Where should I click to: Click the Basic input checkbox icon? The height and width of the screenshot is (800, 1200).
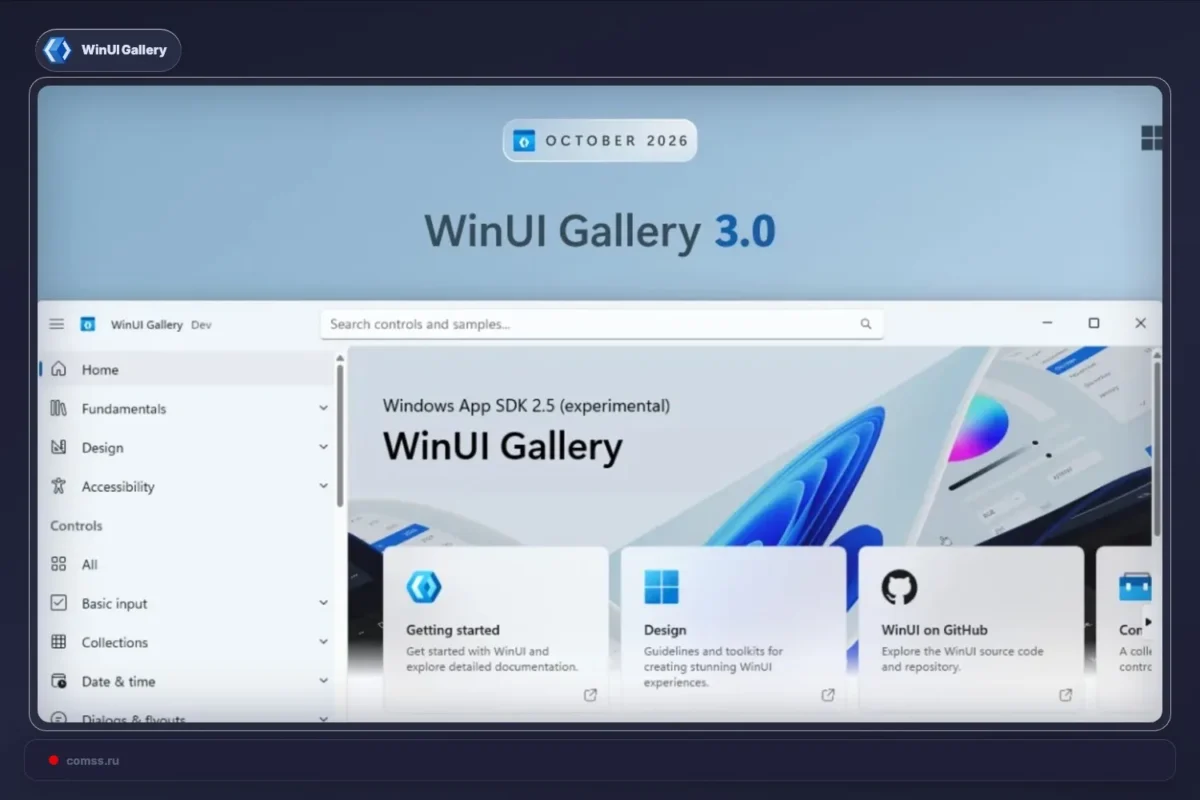tap(59, 603)
